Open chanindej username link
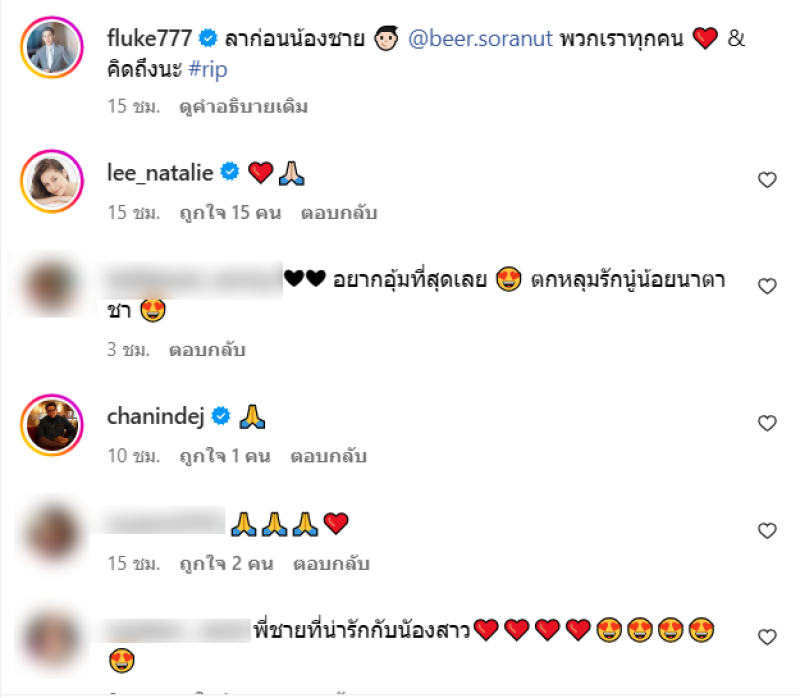The image size is (800, 698). (156, 416)
